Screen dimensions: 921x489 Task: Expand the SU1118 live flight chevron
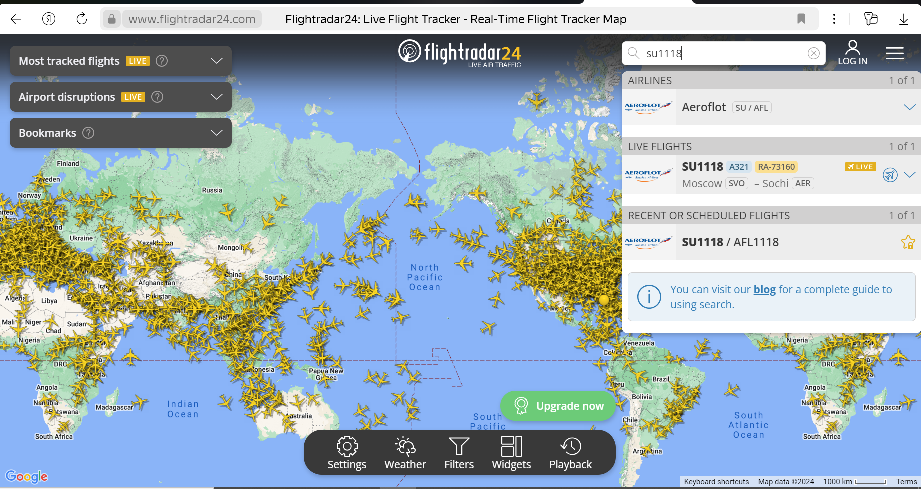[910, 175]
